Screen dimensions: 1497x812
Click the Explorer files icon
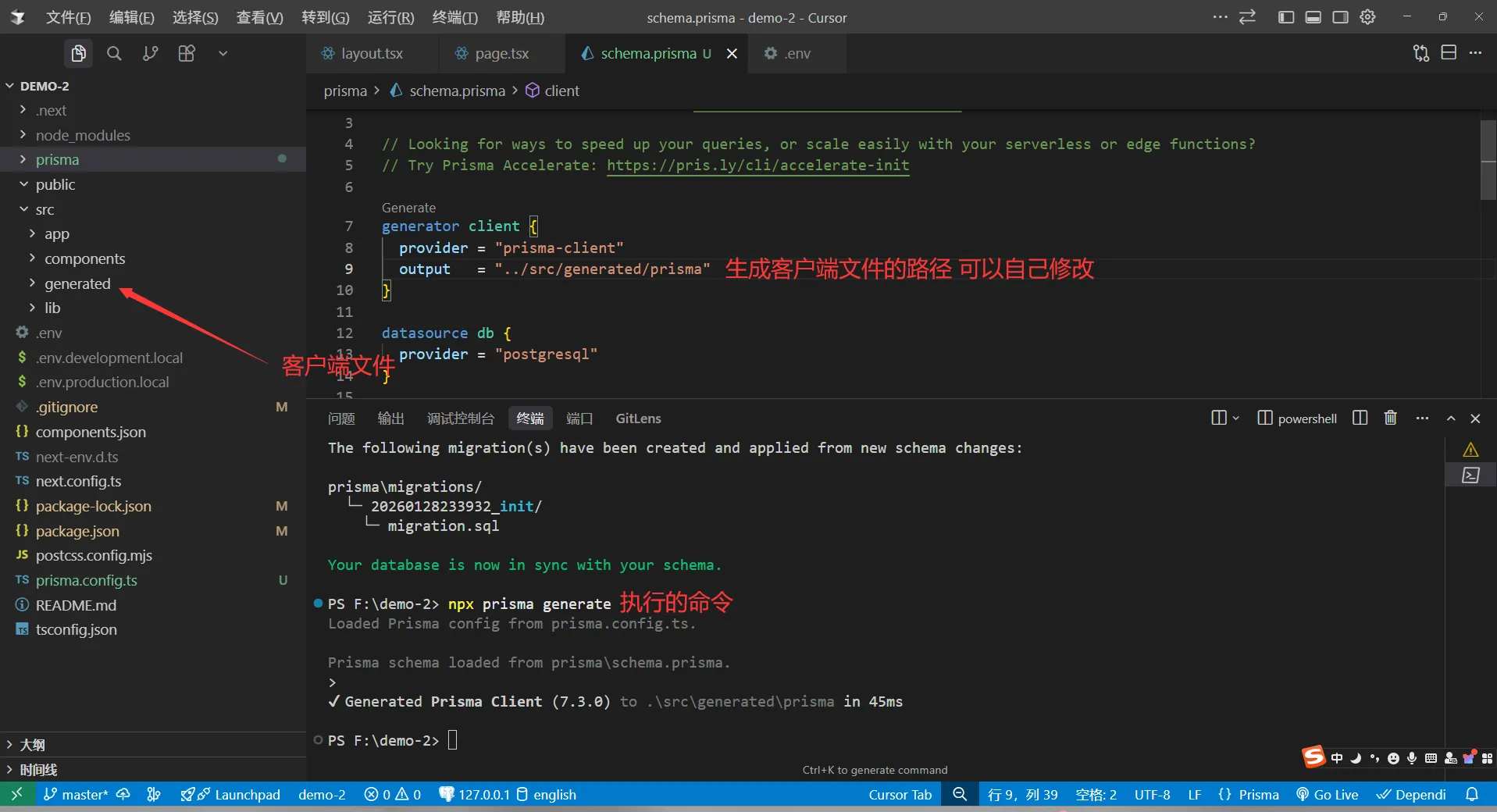pos(78,53)
